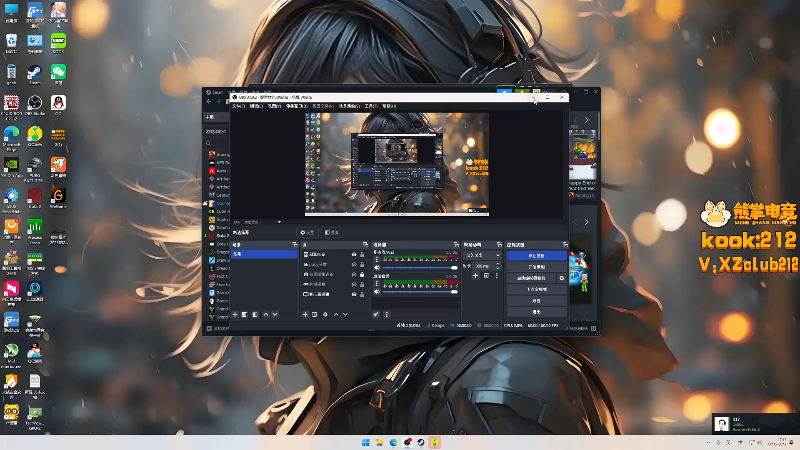The width and height of the screenshot is (800, 450).
Task: Click the gear Properties button above the docks
Action: 307,233
